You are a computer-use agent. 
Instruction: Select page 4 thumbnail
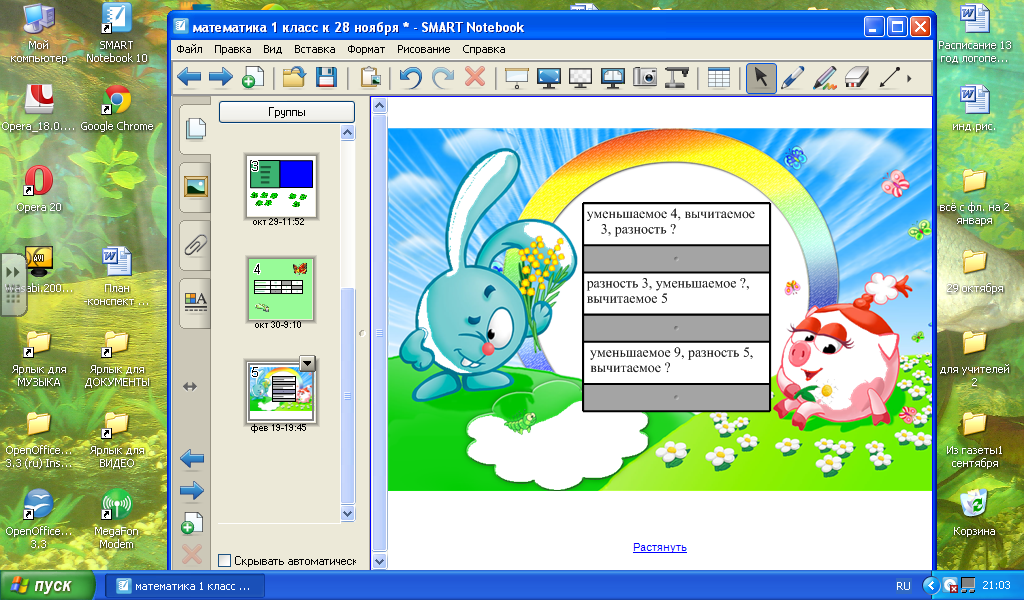coord(281,289)
